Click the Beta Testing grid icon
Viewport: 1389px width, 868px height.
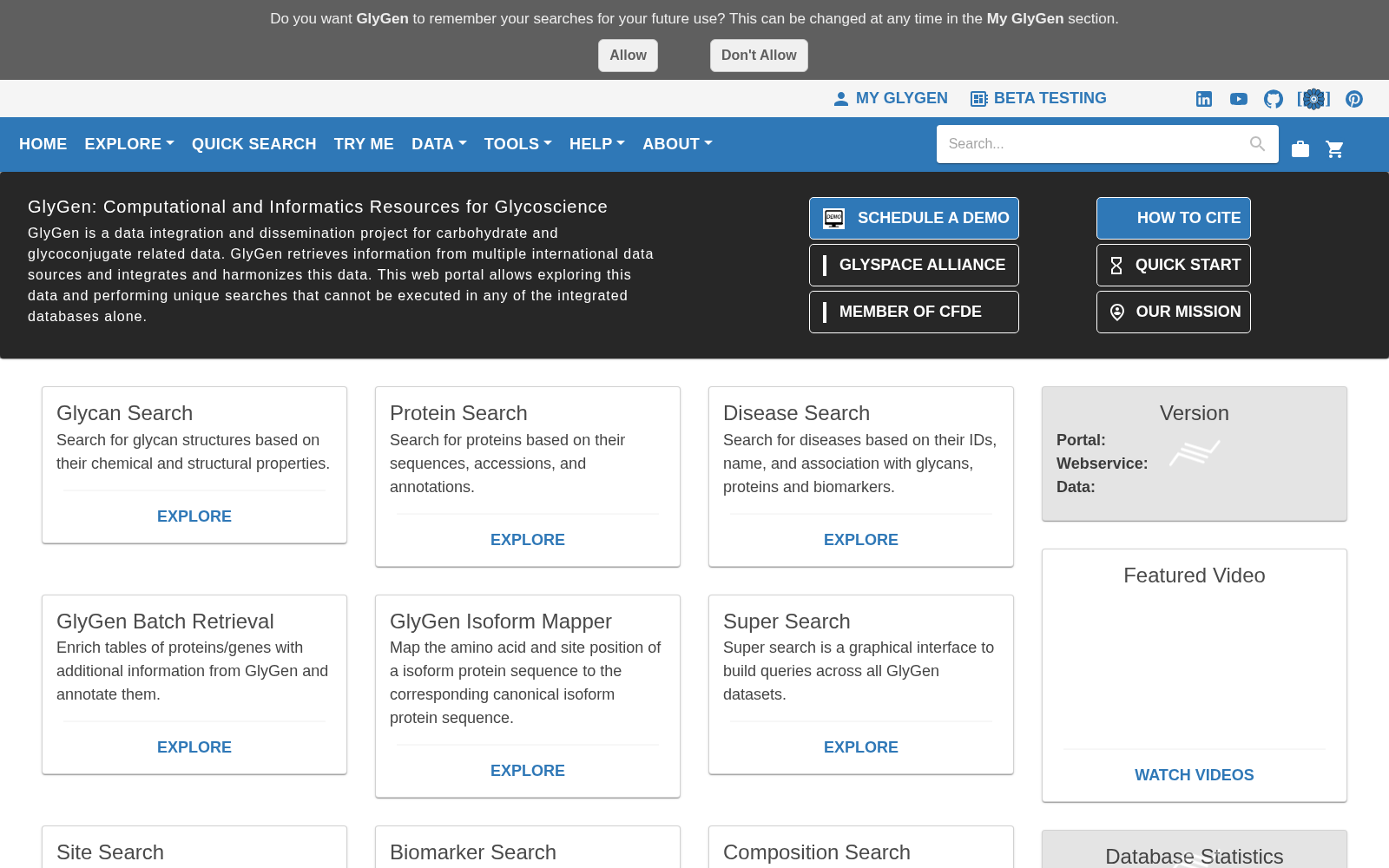coord(979,99)
